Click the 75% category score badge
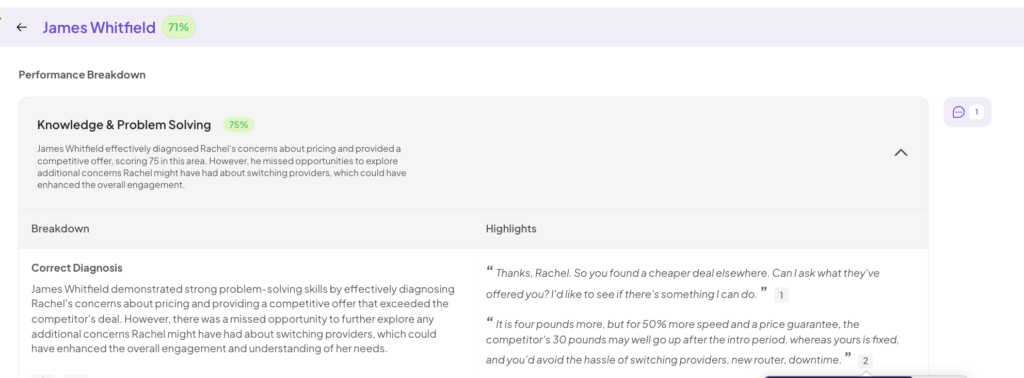 click(239, 125)
